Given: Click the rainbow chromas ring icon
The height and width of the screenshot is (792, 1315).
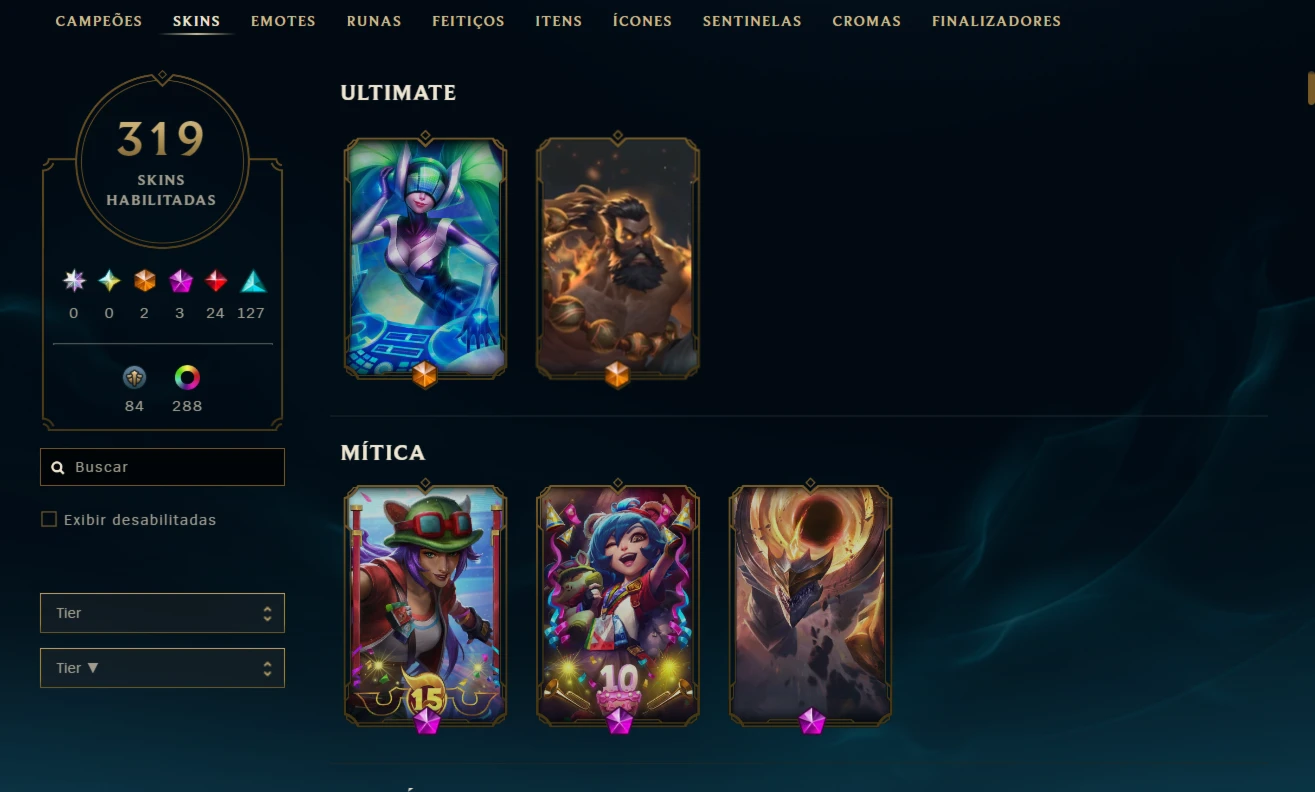Looking at the screenshot, I should (x=187, y=377).
